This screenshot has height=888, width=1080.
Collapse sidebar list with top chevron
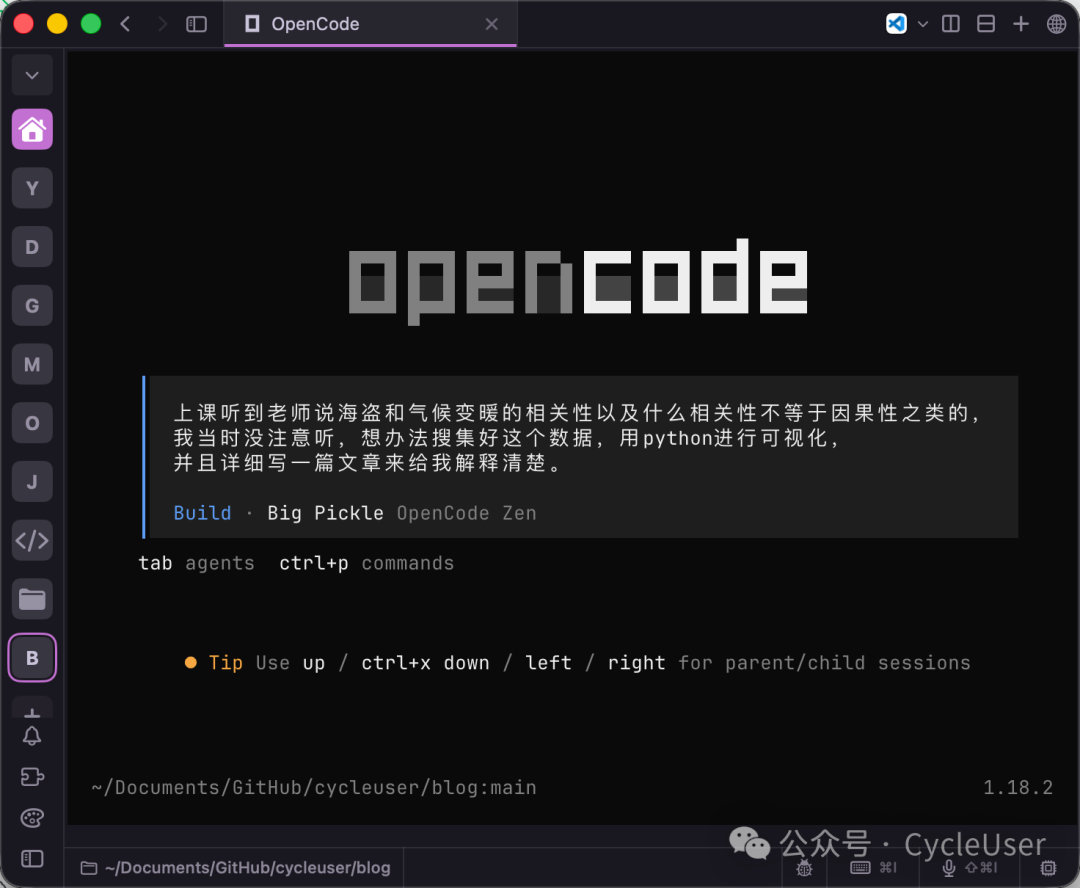(32, 75)
